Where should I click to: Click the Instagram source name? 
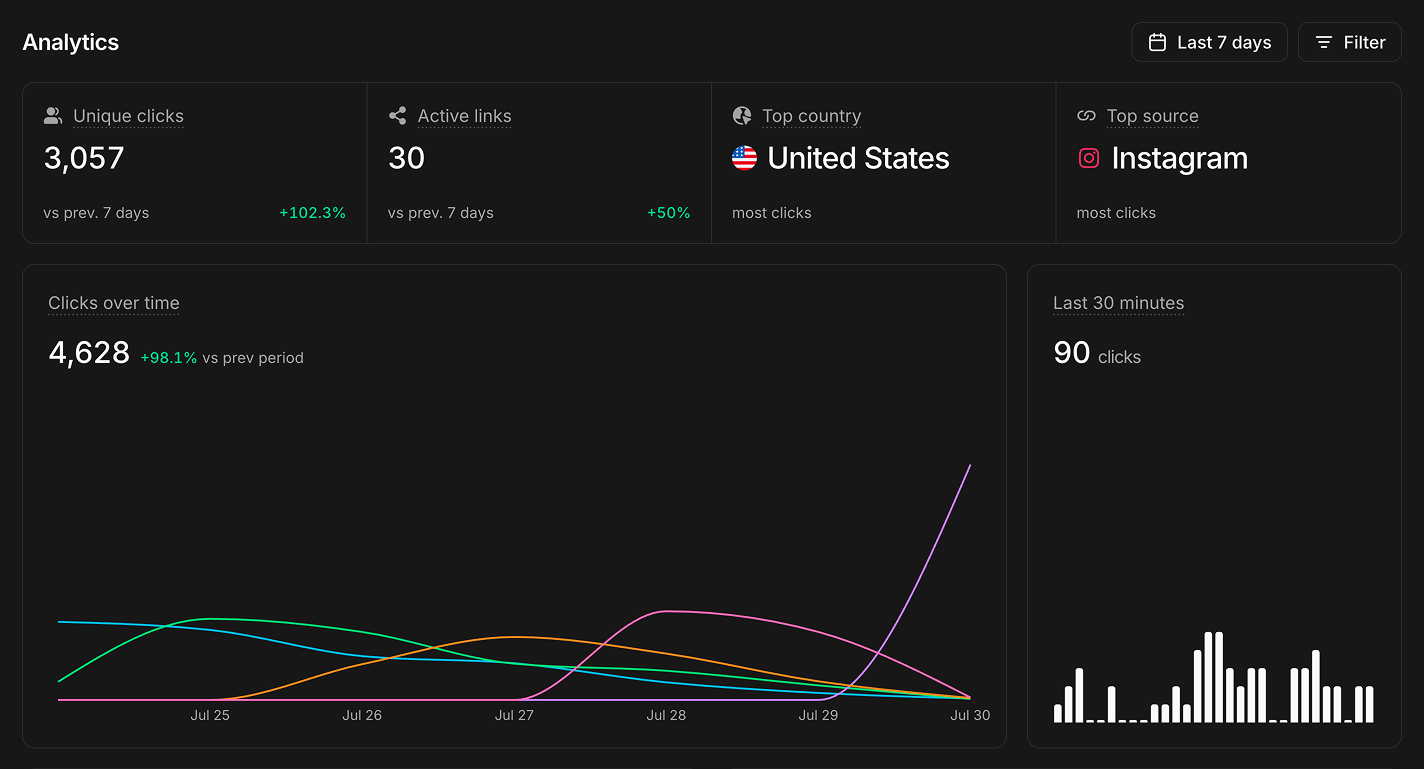pyautogui.click(x=1179, y=158)
